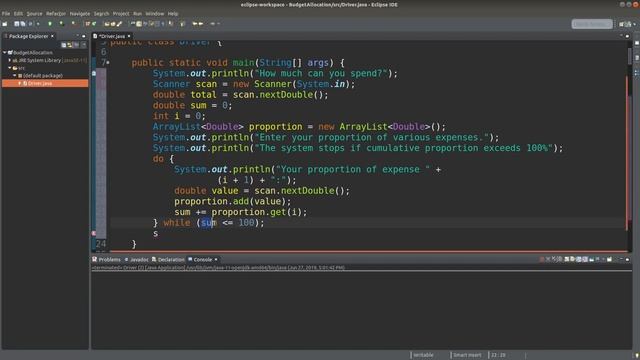Screen dimensions: 640x360
Task: Close the Console tab
Action: [x=216, y=260]
